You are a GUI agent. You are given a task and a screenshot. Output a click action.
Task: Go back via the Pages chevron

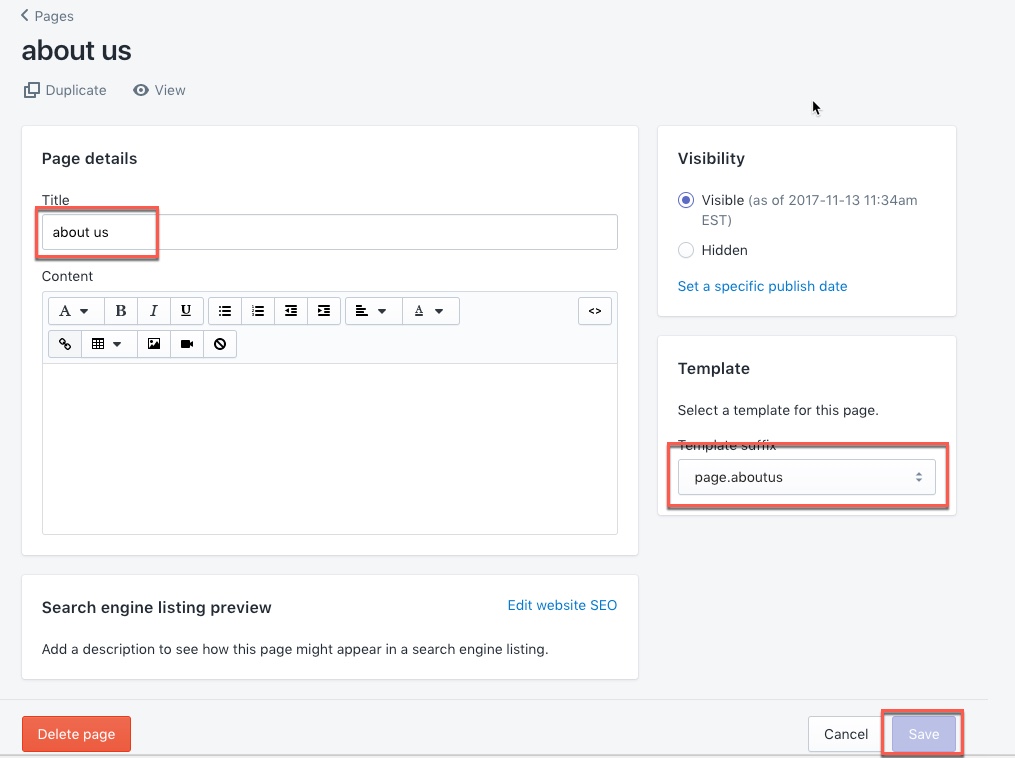click(x=25, y=15)
